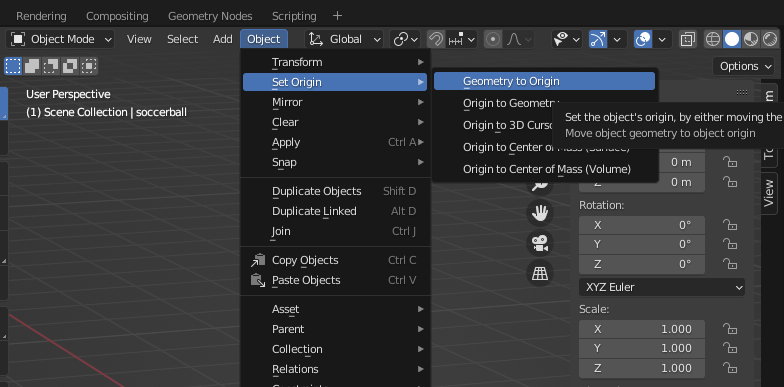The width and height of the screenshot is (784, 387).
Task: Open the overlays settings dropdown arrow
Action: 662,39
